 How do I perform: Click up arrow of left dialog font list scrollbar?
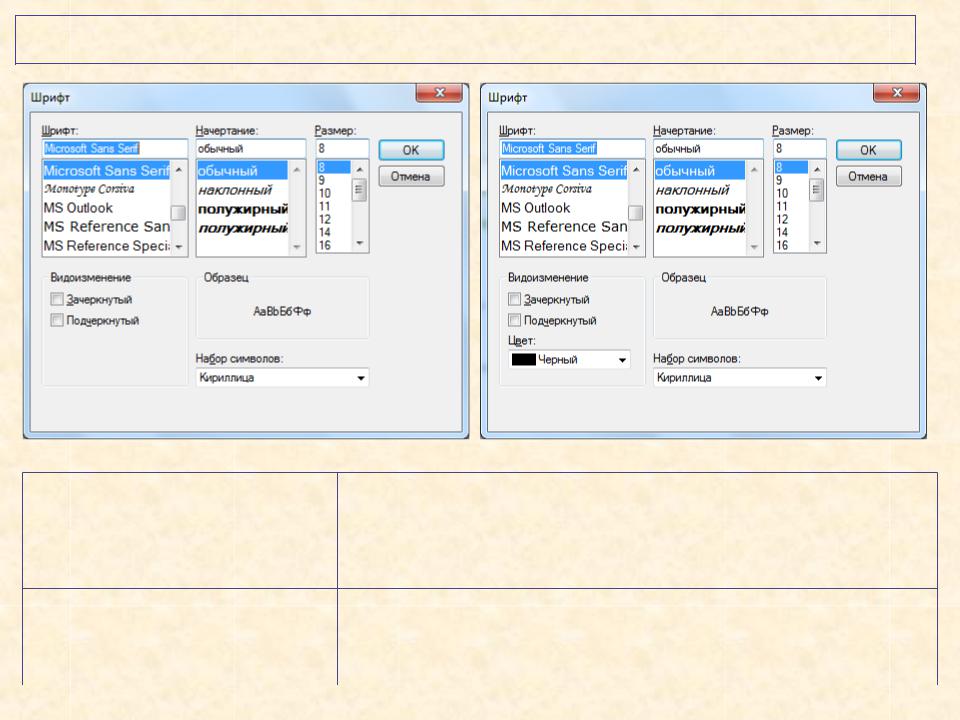[x=179, y=169]
